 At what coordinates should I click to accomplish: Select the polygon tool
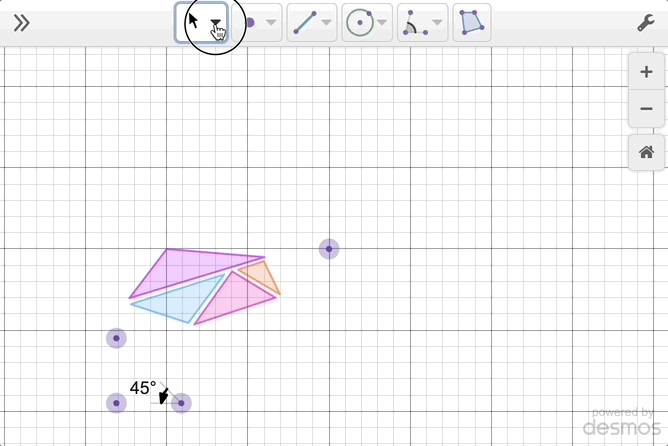coord(472,22)
